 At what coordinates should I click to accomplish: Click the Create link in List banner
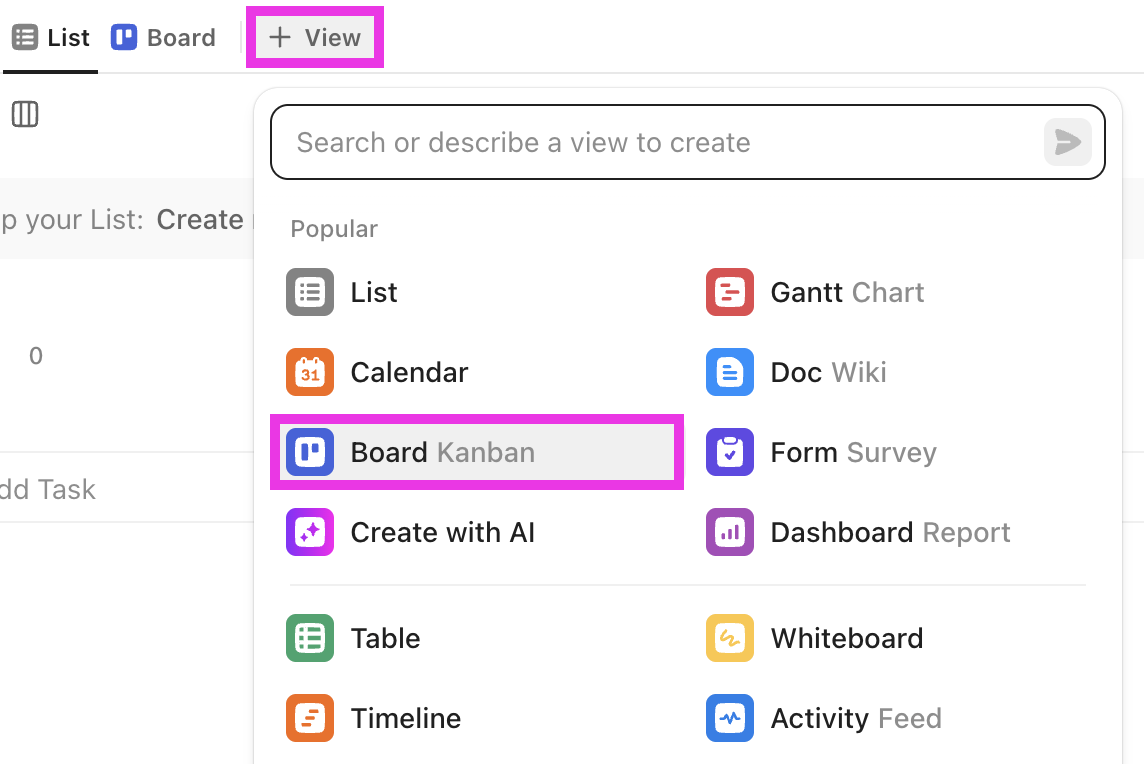pyautogui.click(x=200, y=219)
